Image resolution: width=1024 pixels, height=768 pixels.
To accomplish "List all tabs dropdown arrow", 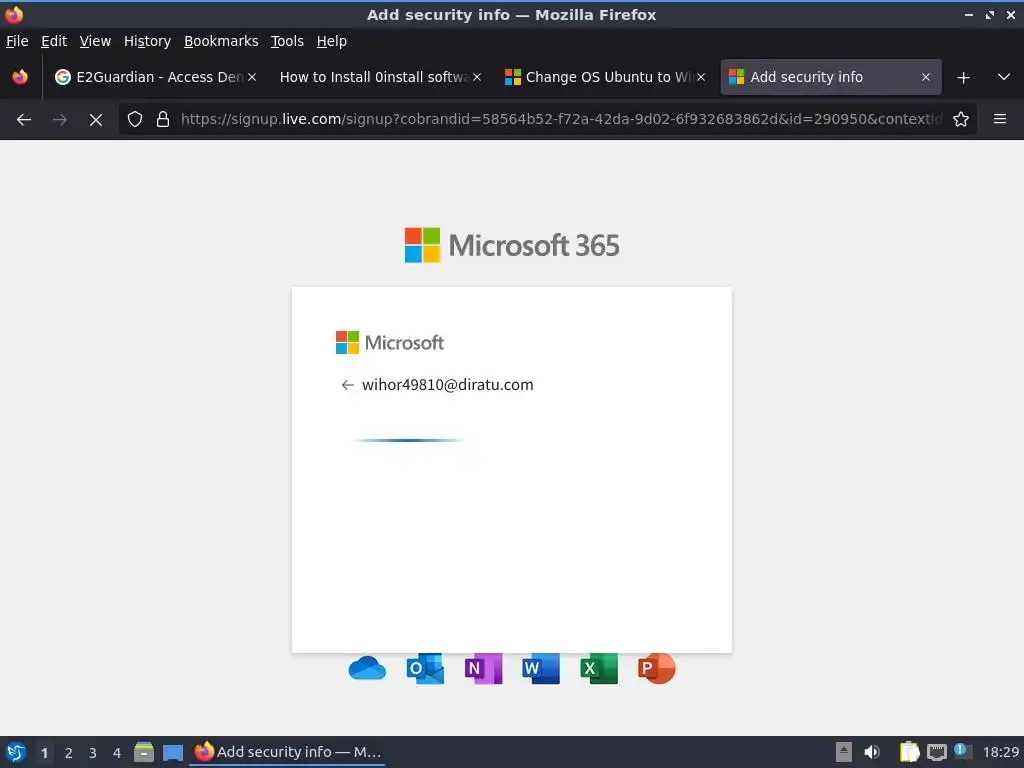I will [1004, 77].
